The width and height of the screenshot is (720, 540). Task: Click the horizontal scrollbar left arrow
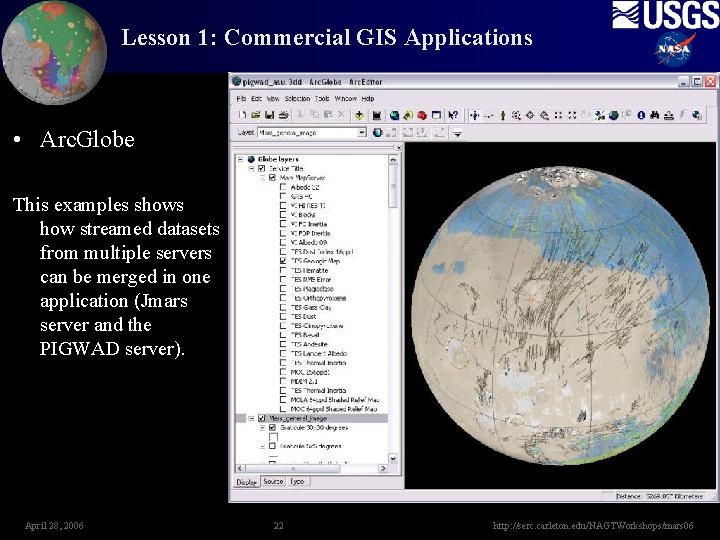[240, 468]
